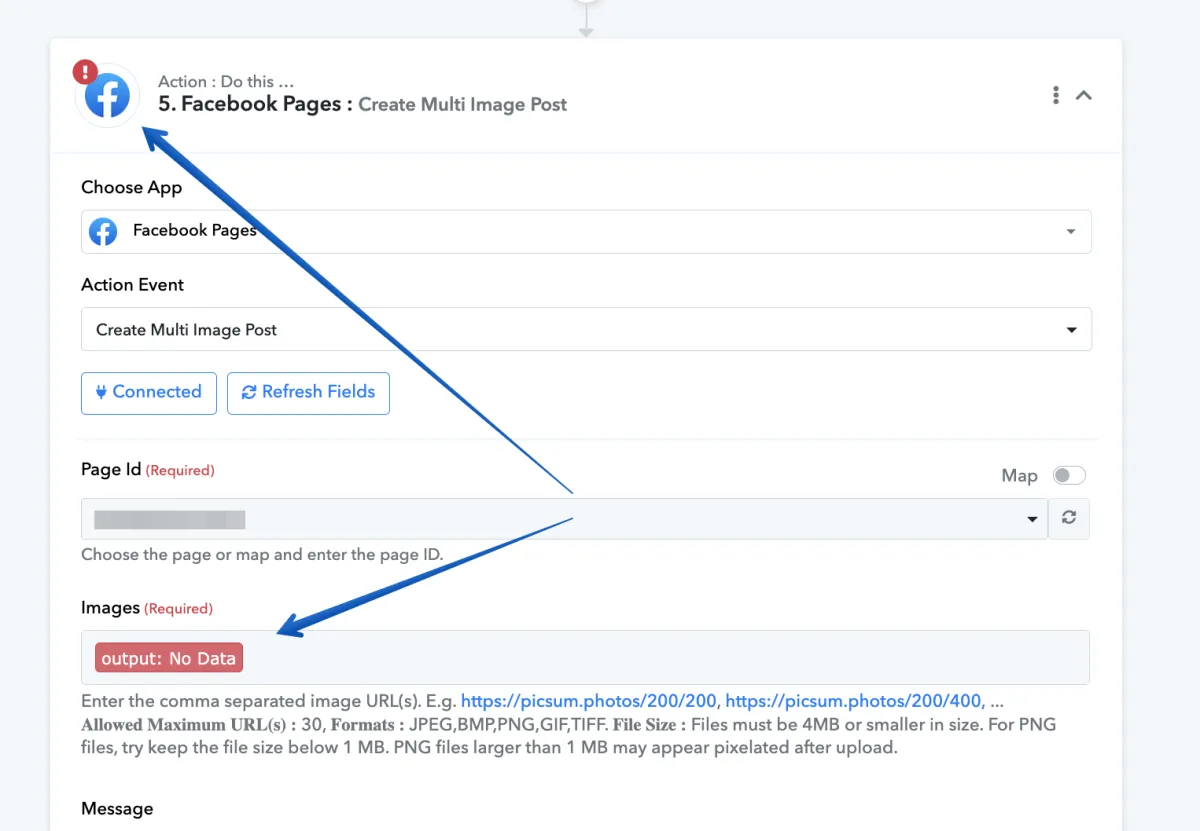Viewport: 1200px width, 831px height.
Task: Open the Page Id dropdown
Action: click(564, 519)
